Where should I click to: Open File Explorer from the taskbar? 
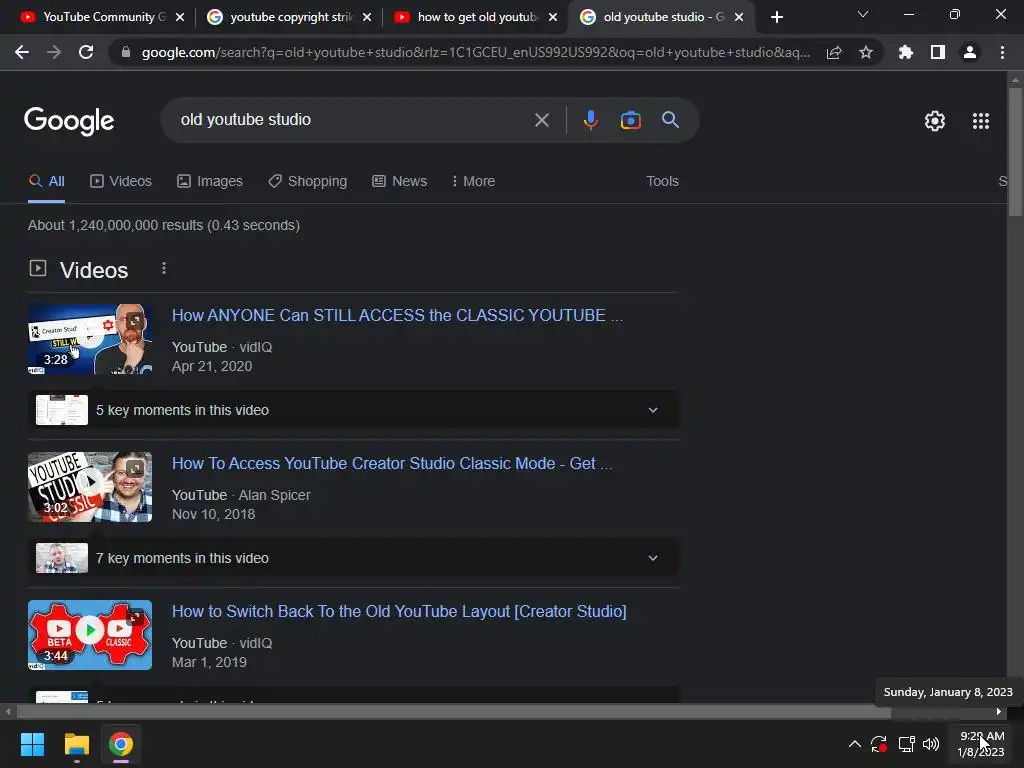tap(76, 744)
